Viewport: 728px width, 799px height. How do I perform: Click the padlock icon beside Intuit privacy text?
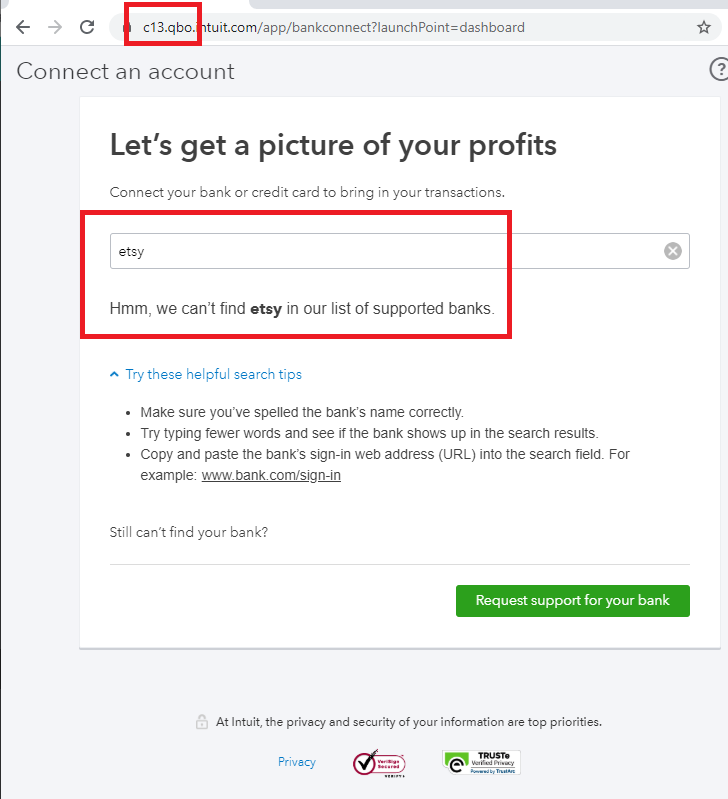201,722
